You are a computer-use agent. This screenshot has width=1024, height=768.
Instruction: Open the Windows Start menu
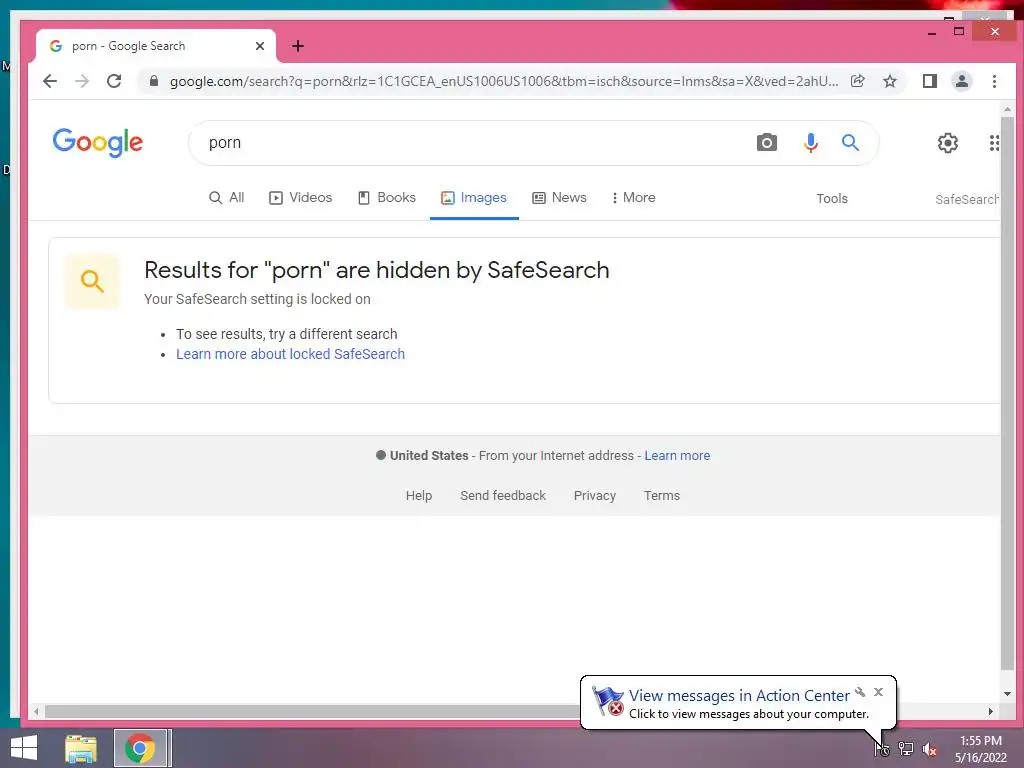pyautogui.click(x=24, y=748)
